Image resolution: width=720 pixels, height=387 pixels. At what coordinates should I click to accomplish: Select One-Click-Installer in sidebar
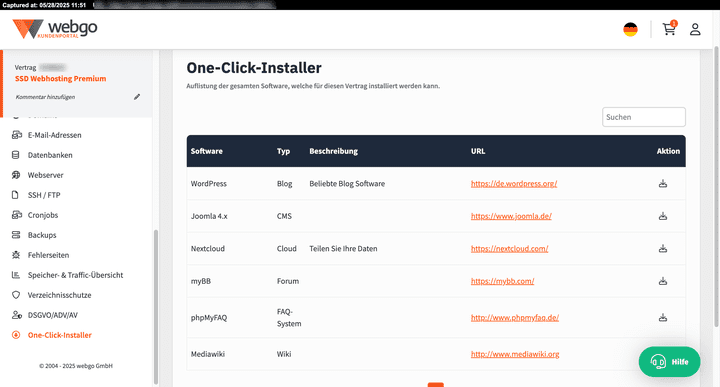(x=60, y=335)
